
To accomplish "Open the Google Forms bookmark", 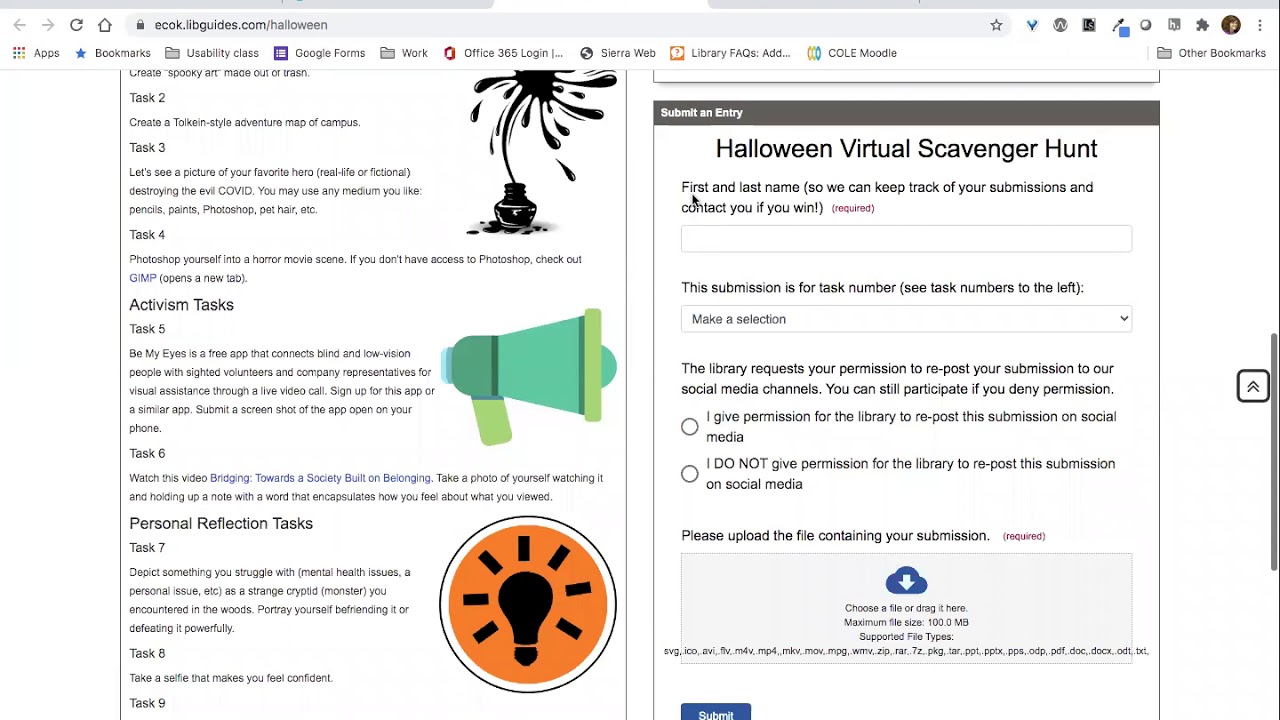I will coord(320,53).
